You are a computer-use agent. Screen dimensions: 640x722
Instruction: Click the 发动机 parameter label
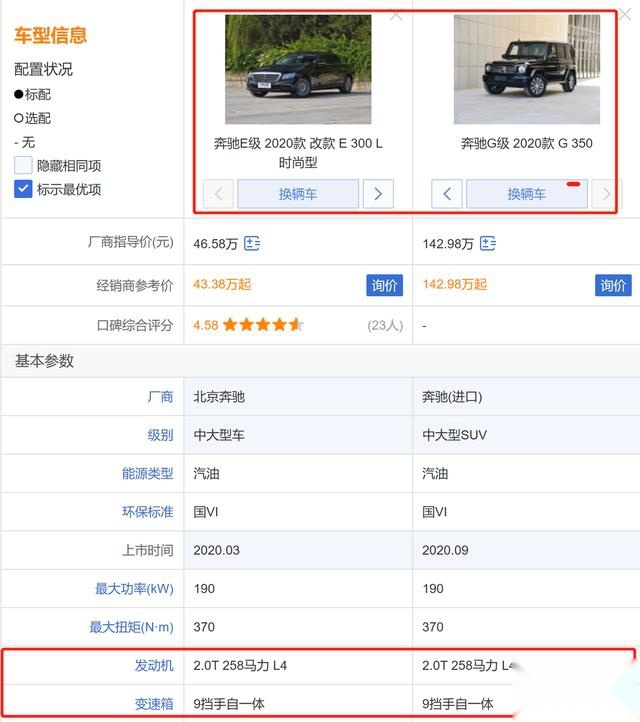tap(154, 665)
